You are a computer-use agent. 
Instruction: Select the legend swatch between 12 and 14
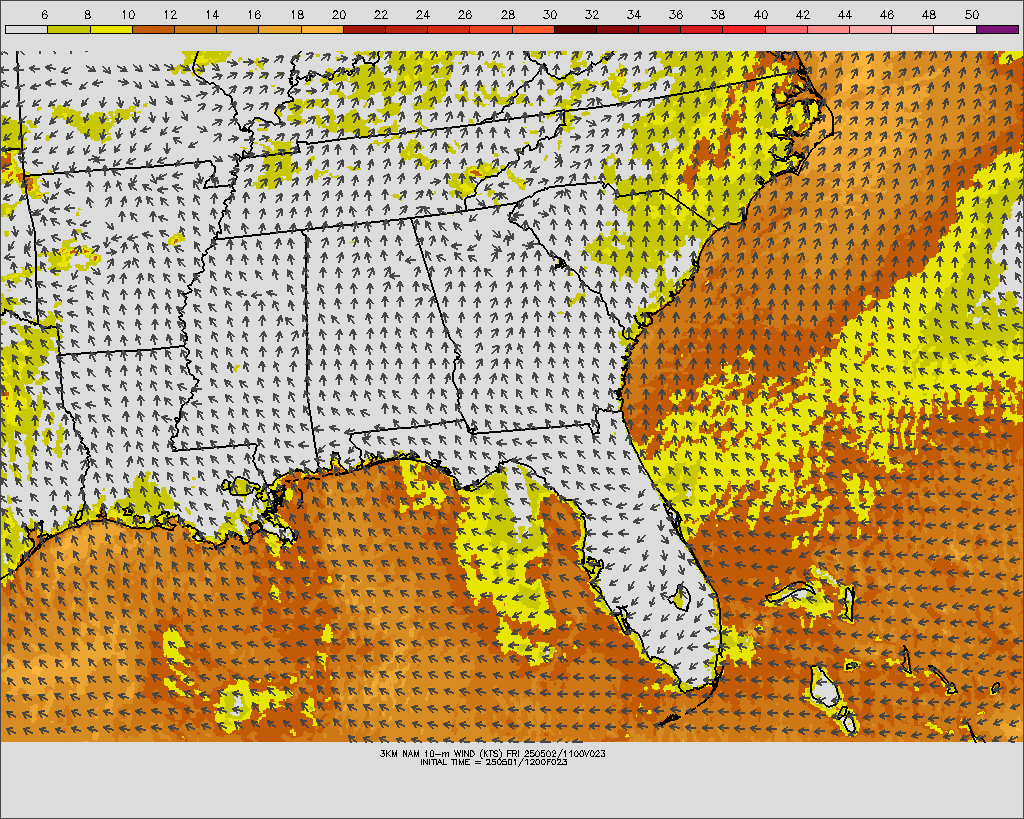pyautogui.click(x=195, y=29)
